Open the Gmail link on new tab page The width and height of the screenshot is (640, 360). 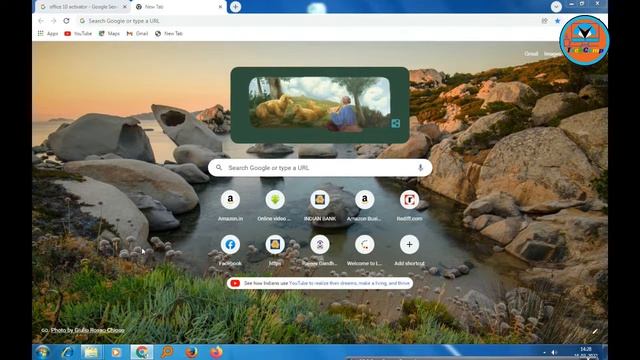pos(531,54)
